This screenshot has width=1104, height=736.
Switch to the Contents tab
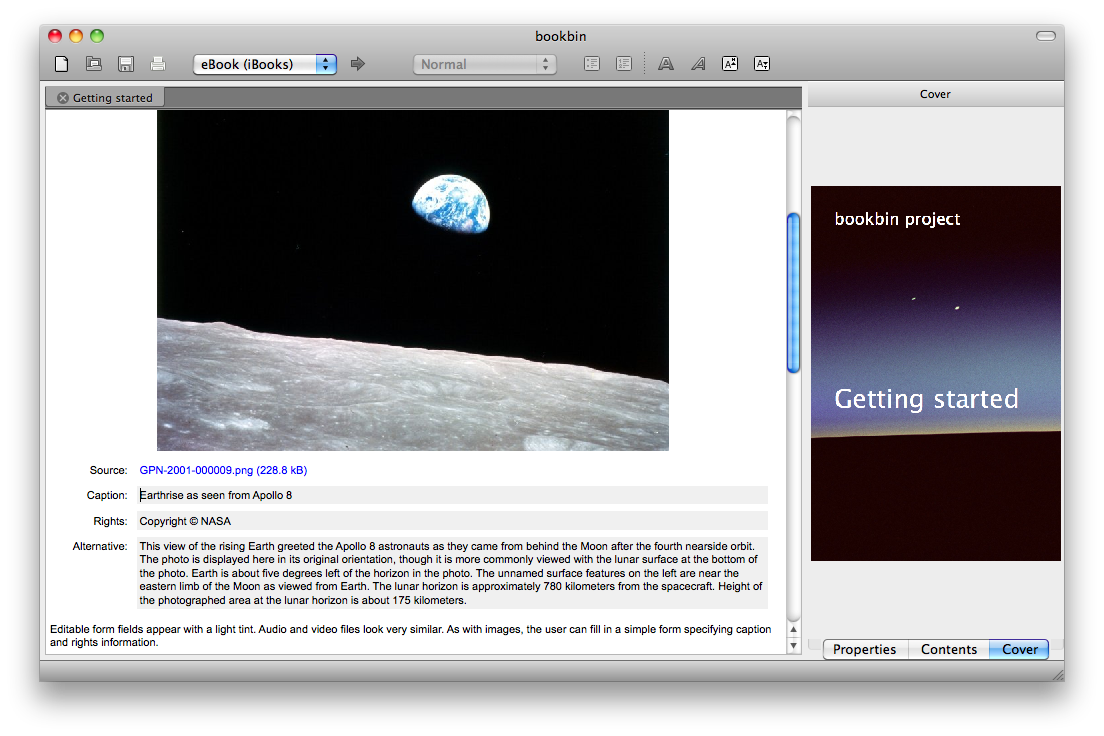pos(949,649)
